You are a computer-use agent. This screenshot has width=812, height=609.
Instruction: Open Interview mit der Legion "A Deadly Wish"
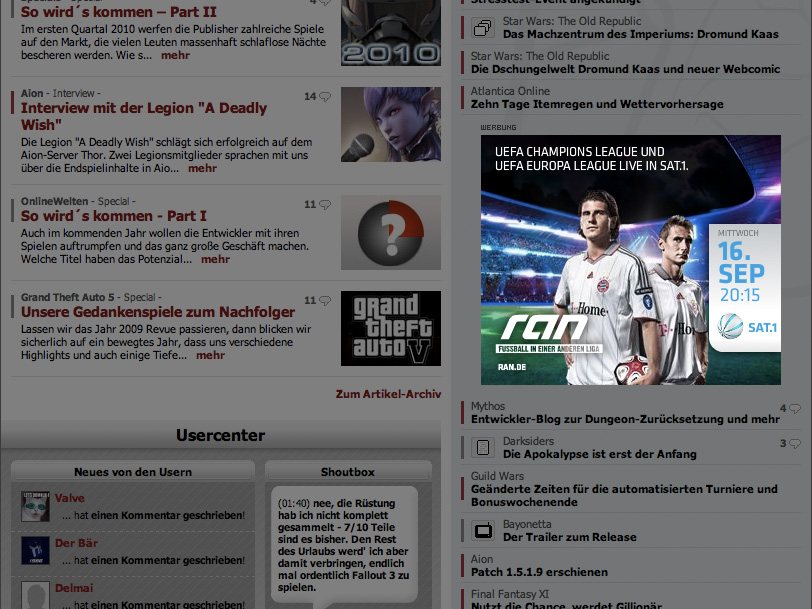[144, 116]
